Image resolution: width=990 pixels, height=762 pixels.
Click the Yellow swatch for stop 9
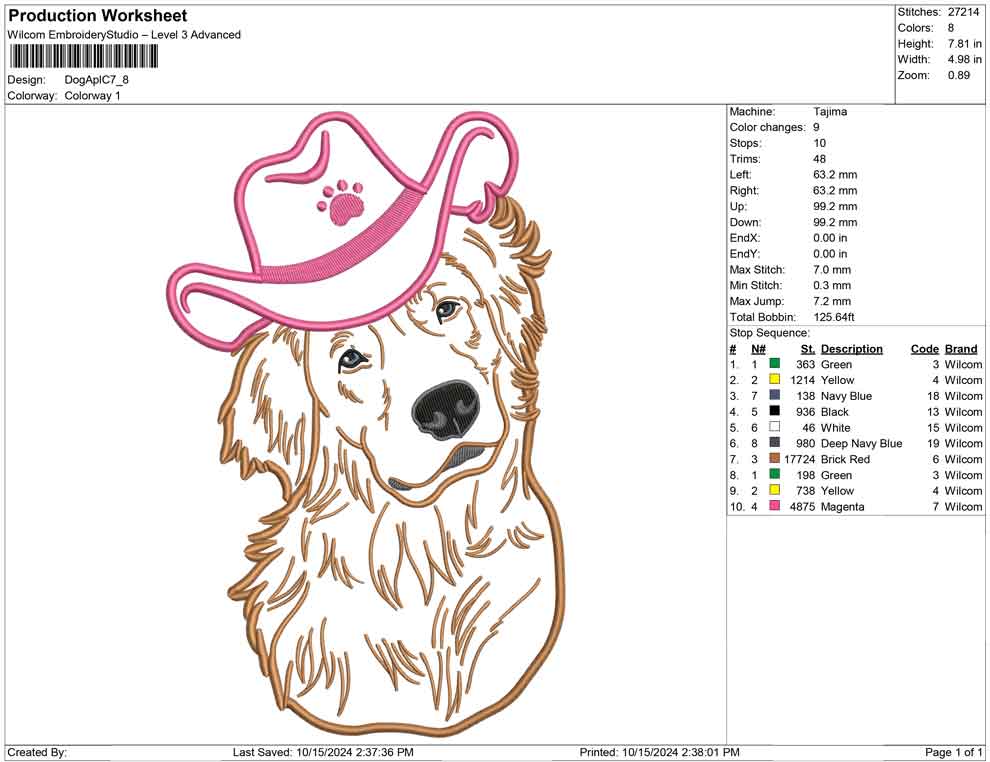pos(773,491)
